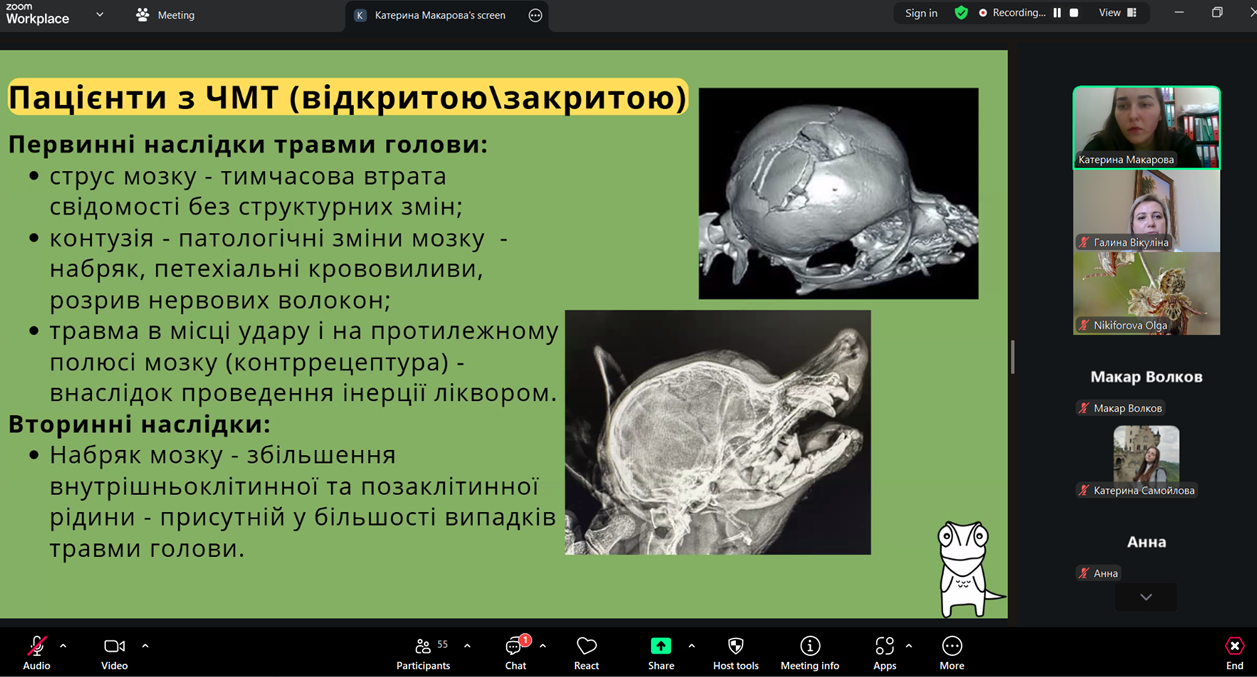This screenshot has height=677, width=1257.
Task: Stop the recording
Action: 1074,13
